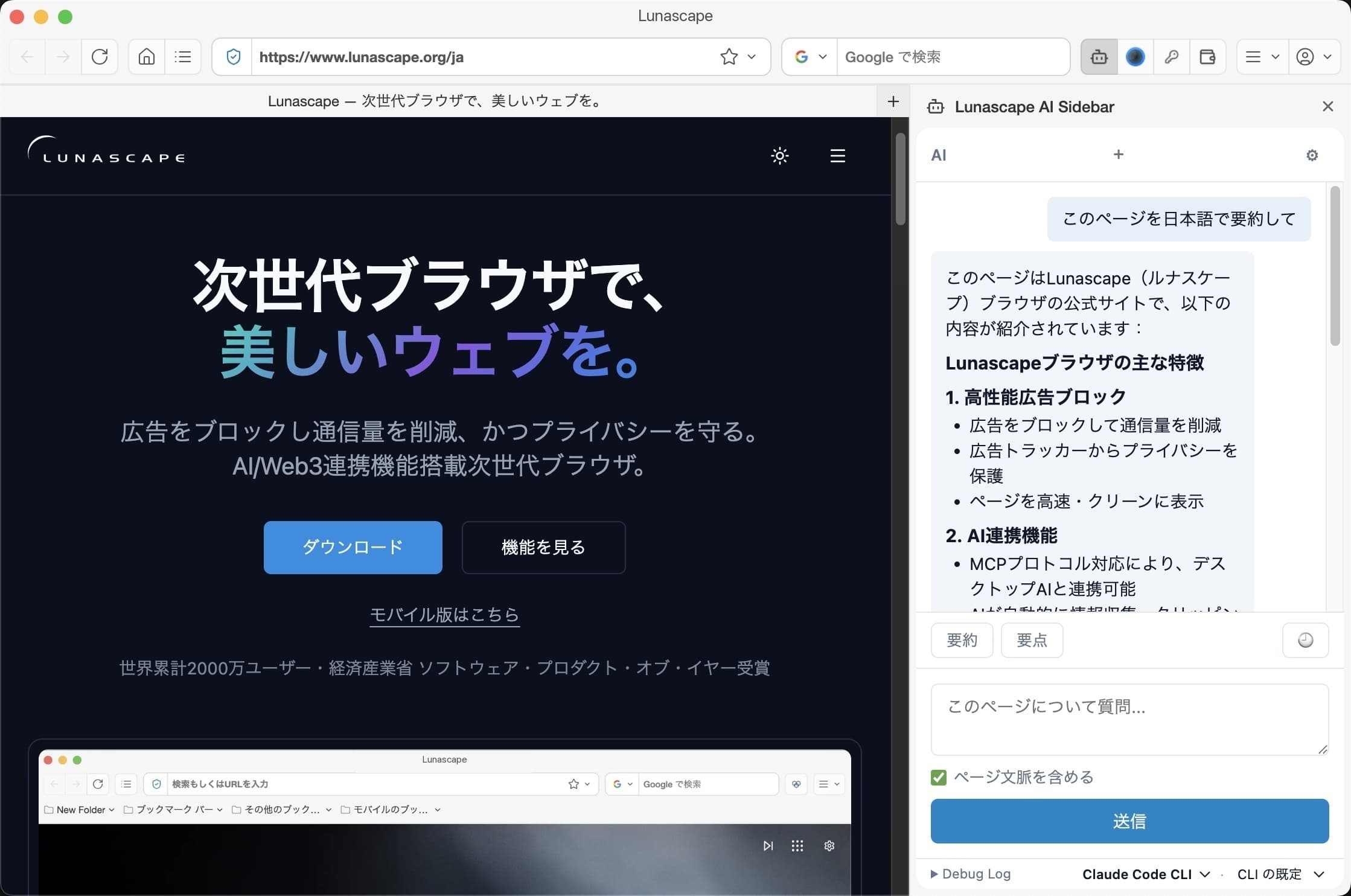Viewport: 1351px width, 896px height.
Task: Open the CLI の既定 dropdown
Action: pos(1280,874)
